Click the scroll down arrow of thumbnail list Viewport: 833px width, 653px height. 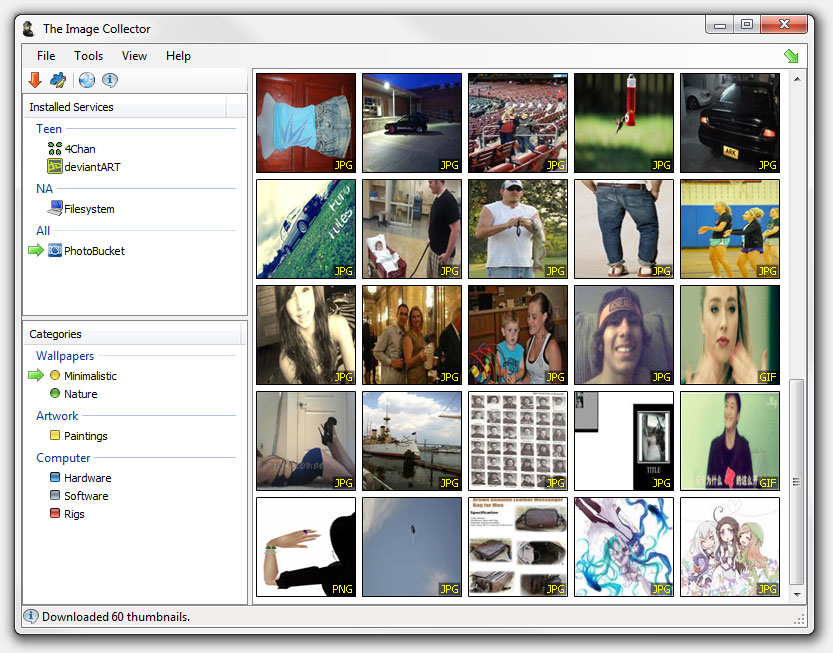796,595
